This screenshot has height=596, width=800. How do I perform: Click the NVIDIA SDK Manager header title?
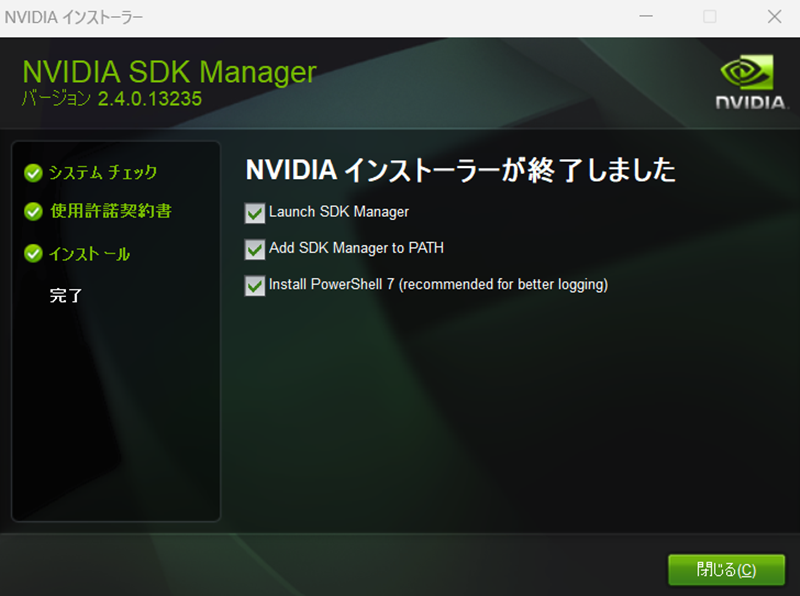(x=169, y=72)
